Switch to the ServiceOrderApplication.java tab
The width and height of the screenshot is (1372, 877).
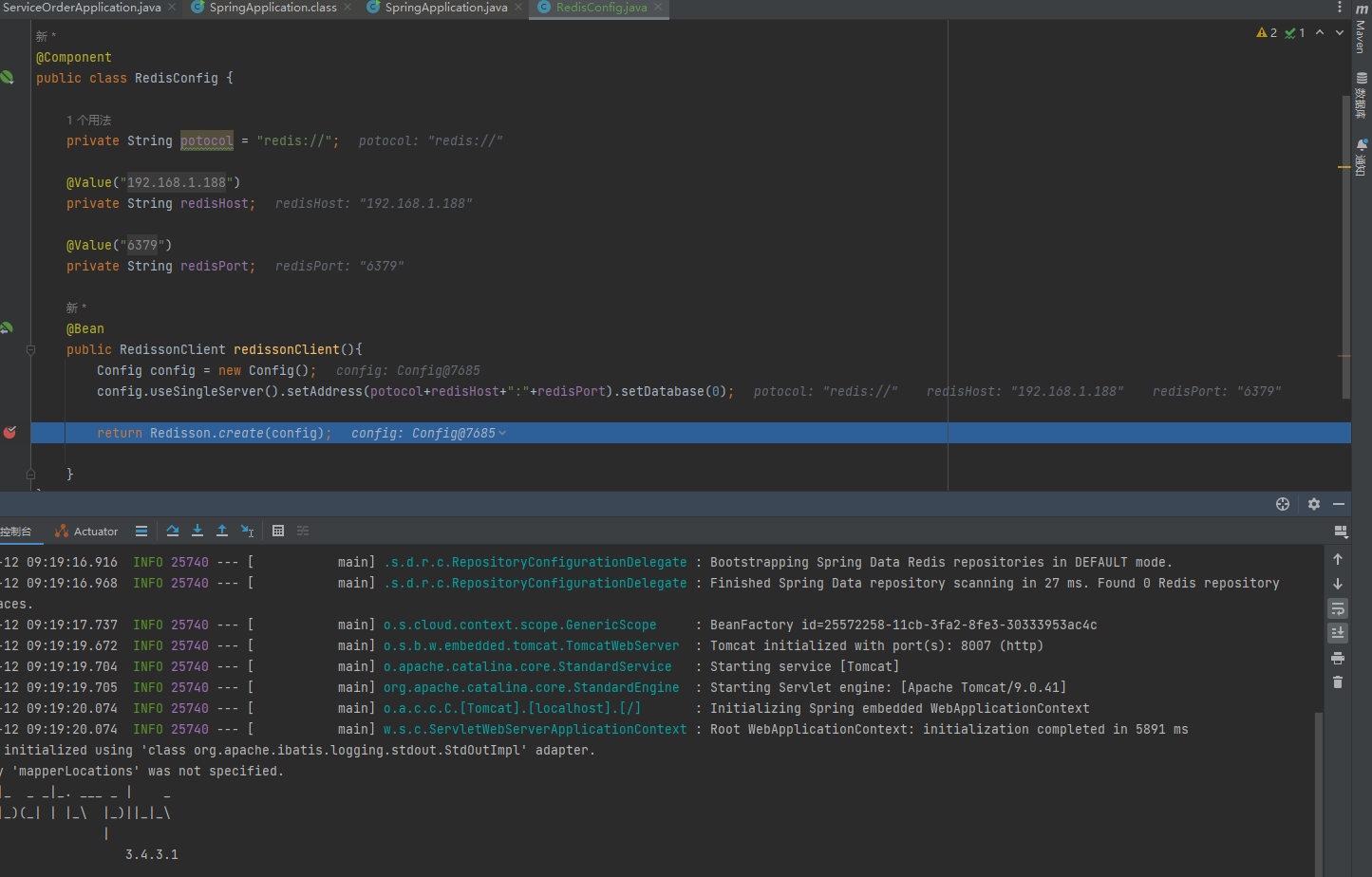(82, 8)
